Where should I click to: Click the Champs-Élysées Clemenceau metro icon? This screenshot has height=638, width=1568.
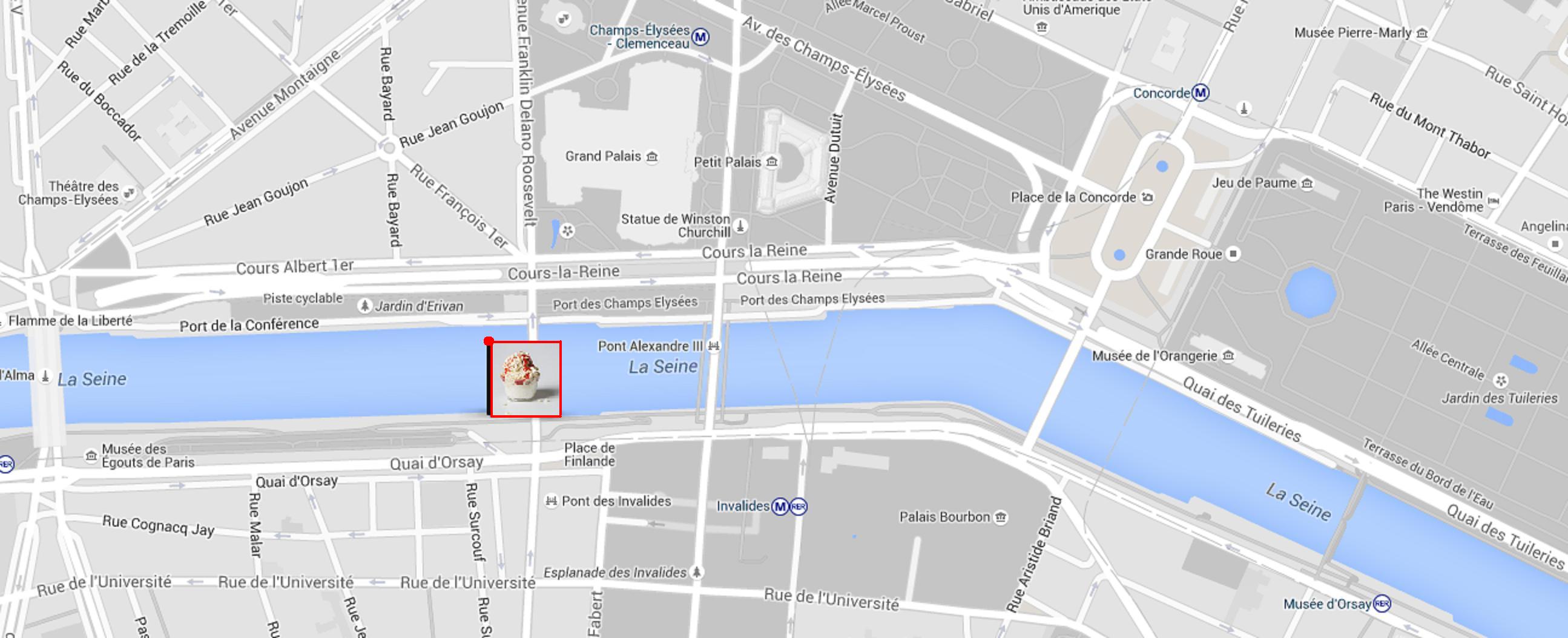tap(700, 37)
